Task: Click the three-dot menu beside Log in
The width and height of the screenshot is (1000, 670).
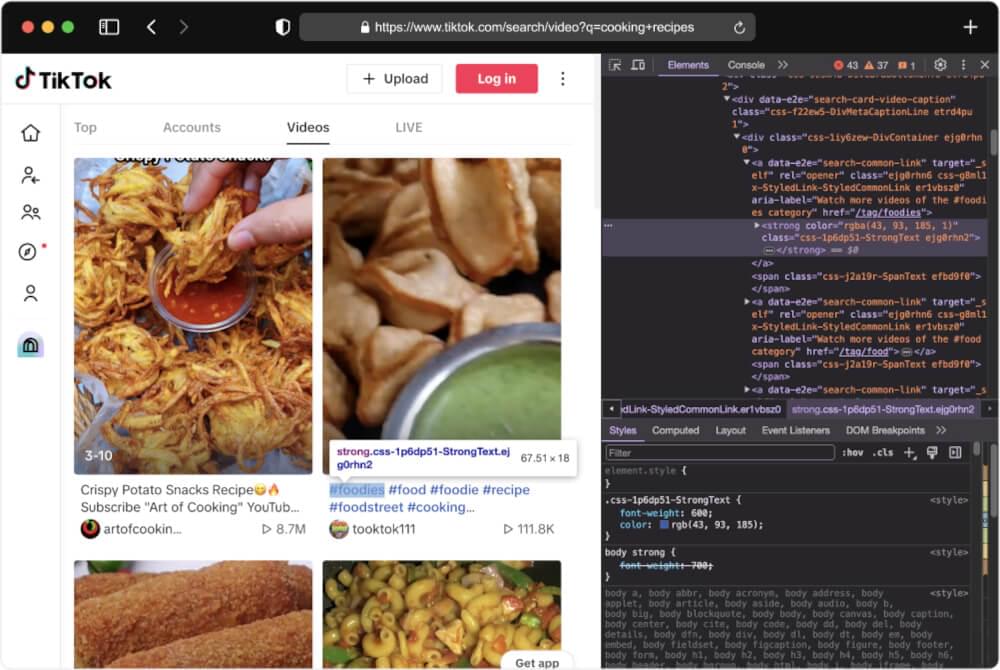Action: click(x=563, y=79)
